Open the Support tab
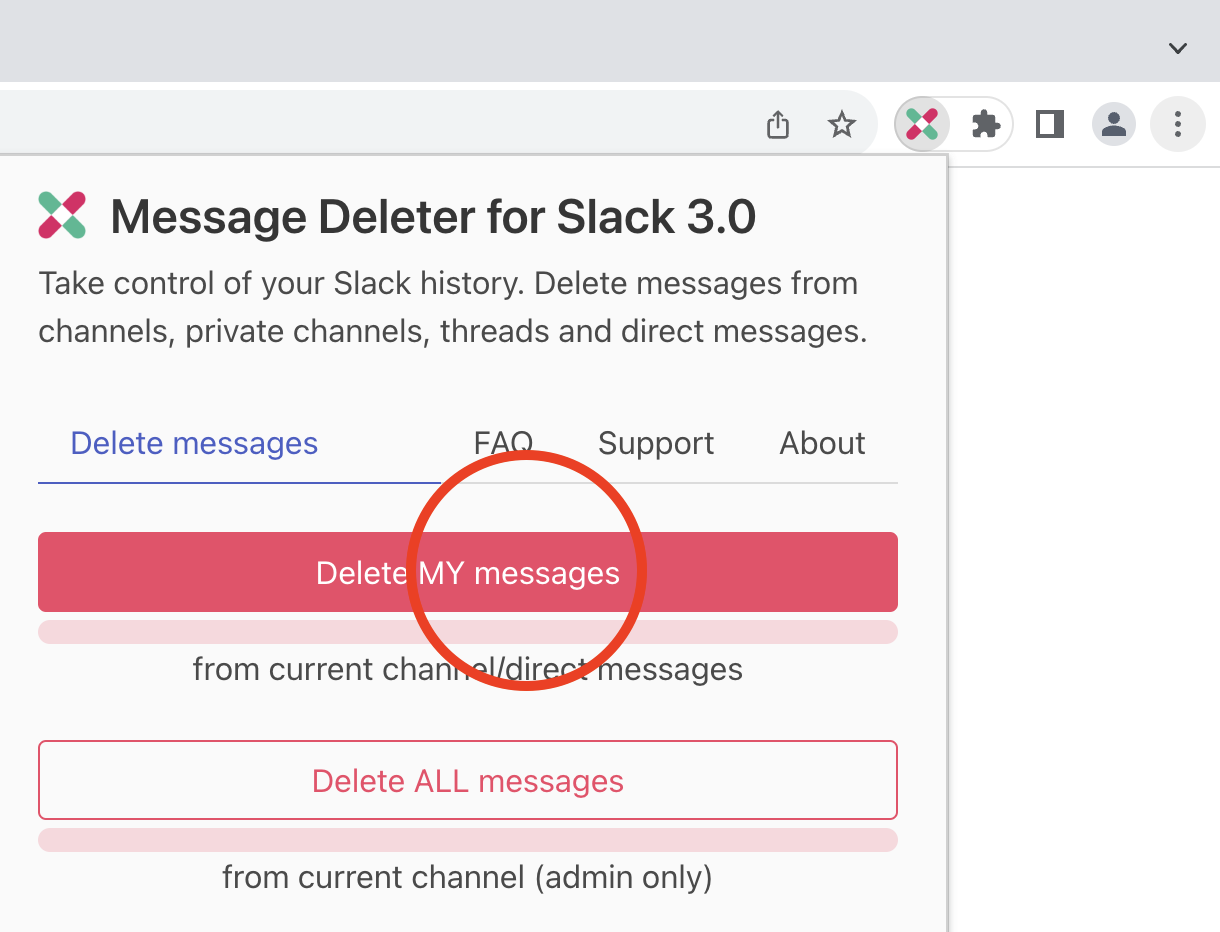 tap(656, 443)
